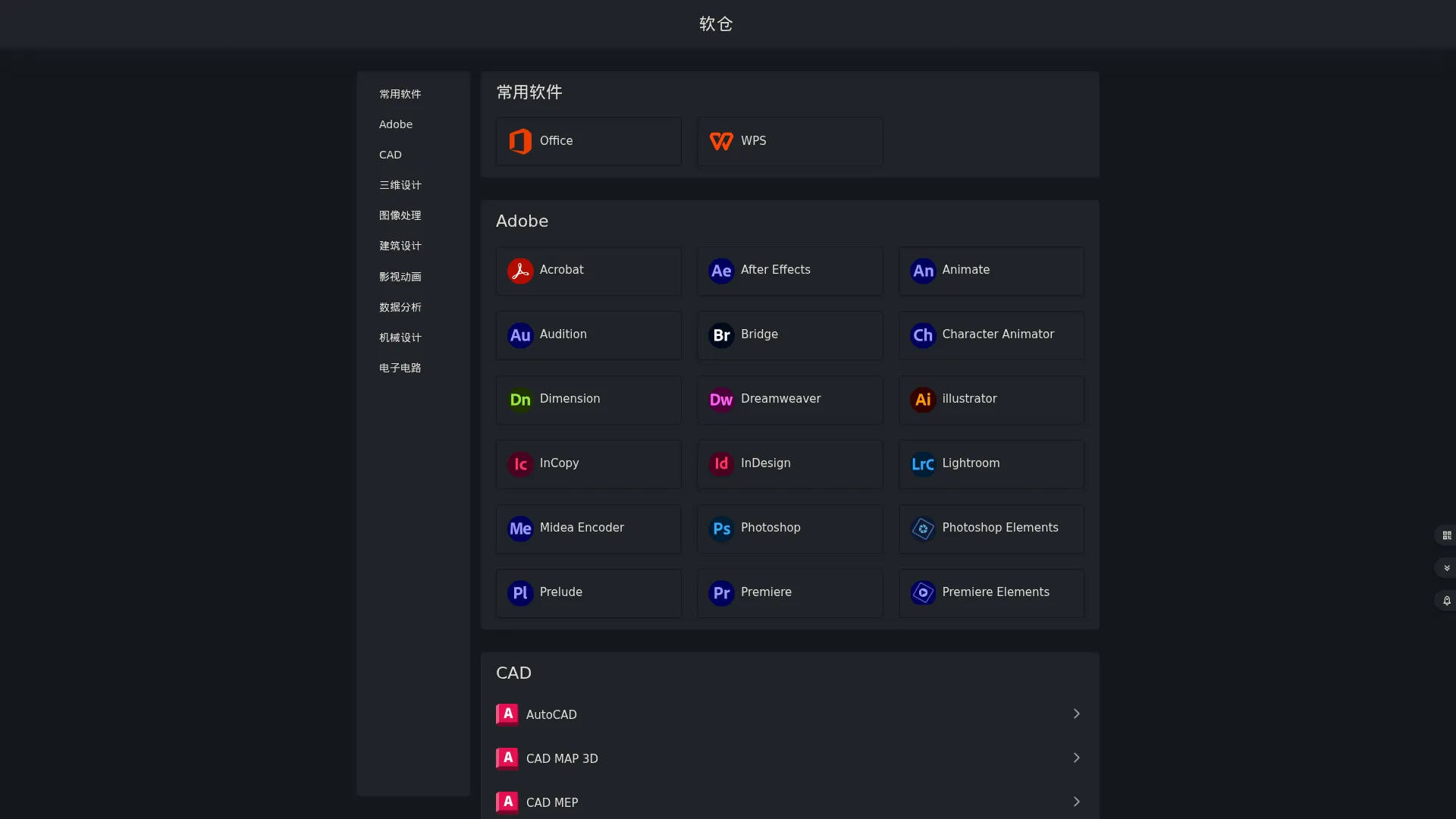Screen dimensions: 1456x819
Task: Open the InDesign card label
Action: 765,463
